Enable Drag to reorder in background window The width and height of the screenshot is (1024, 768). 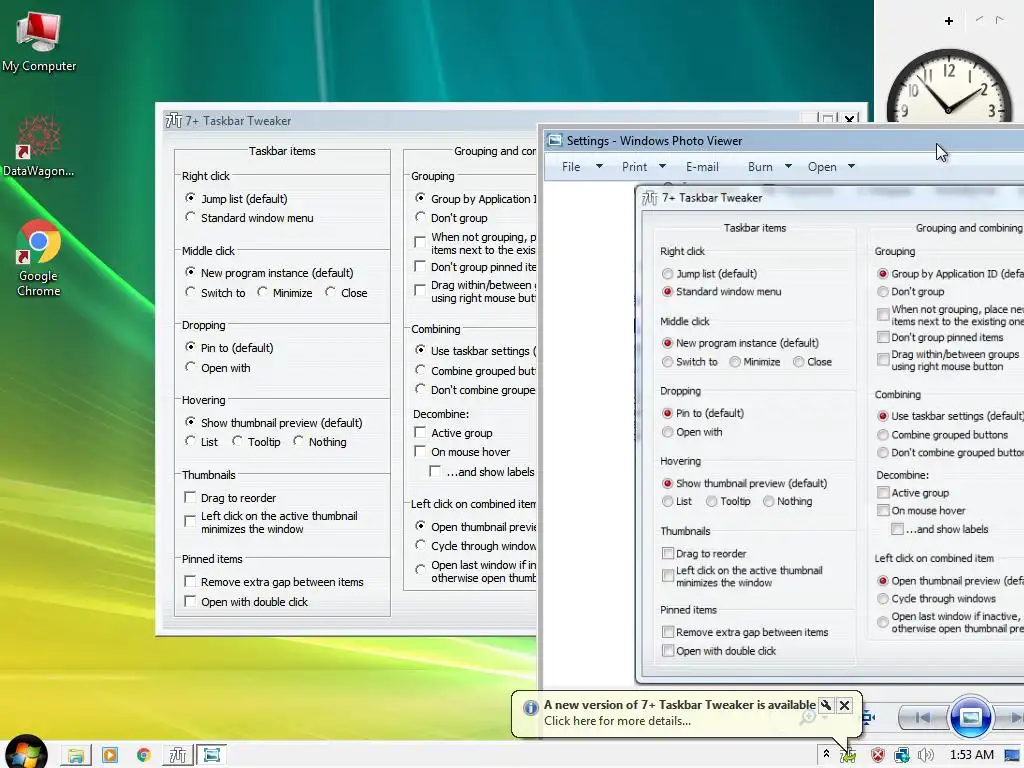[230, 498]
